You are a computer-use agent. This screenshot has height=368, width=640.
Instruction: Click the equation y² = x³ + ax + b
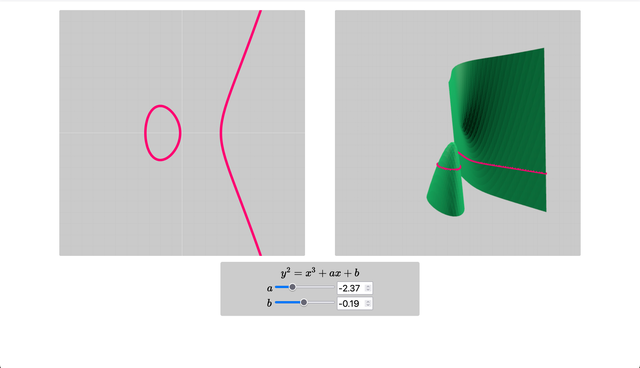tap(320, 273)
